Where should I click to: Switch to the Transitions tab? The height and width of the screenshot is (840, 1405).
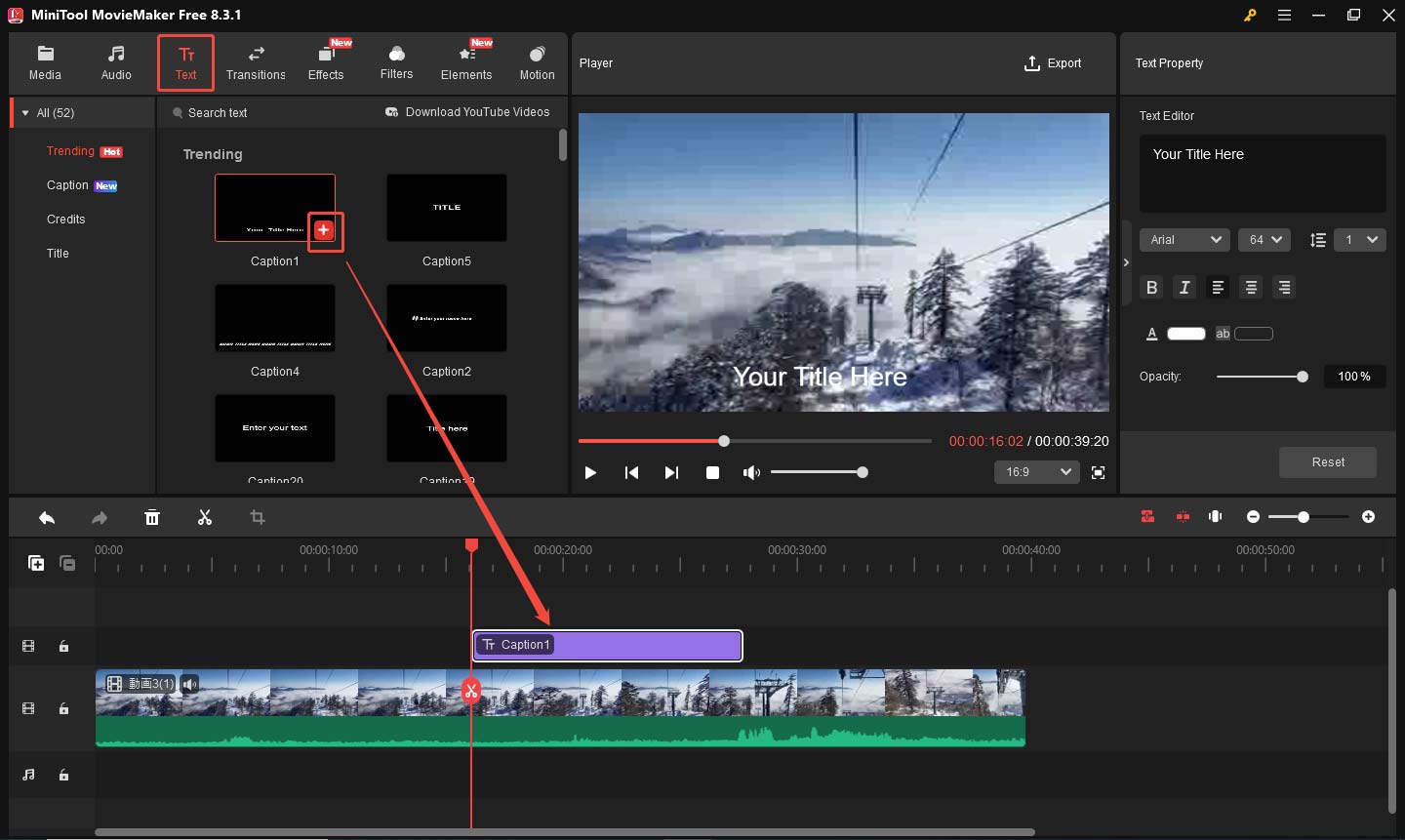[x=256, y=62]
